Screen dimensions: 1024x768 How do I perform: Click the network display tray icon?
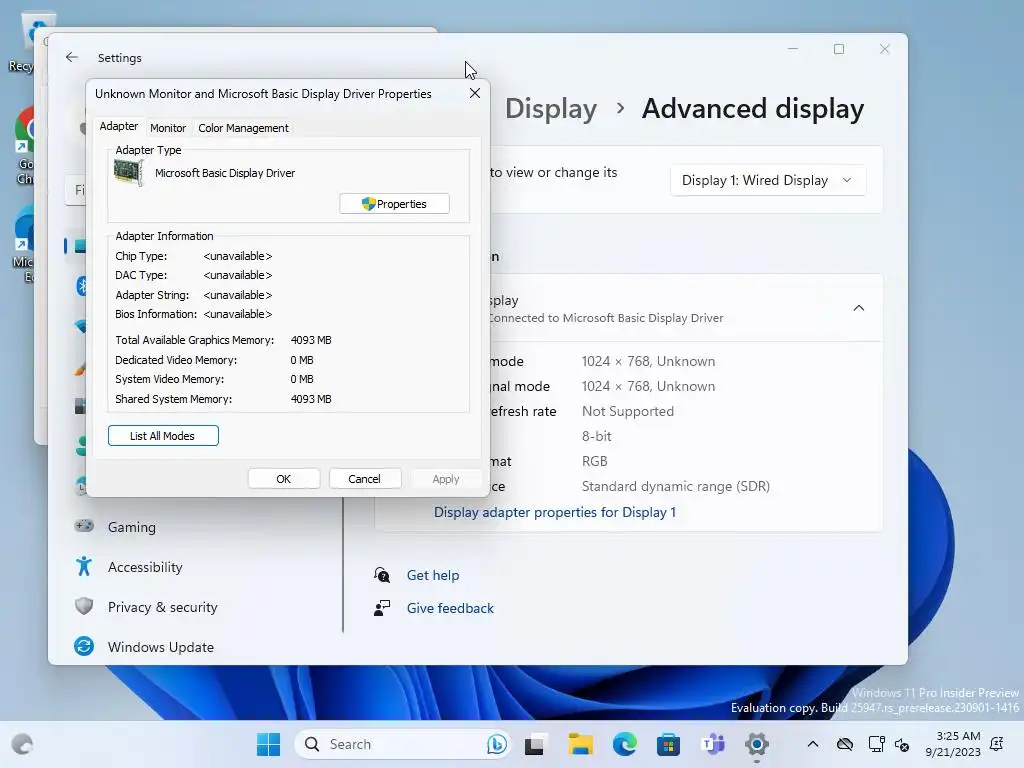tap(876, 744)
